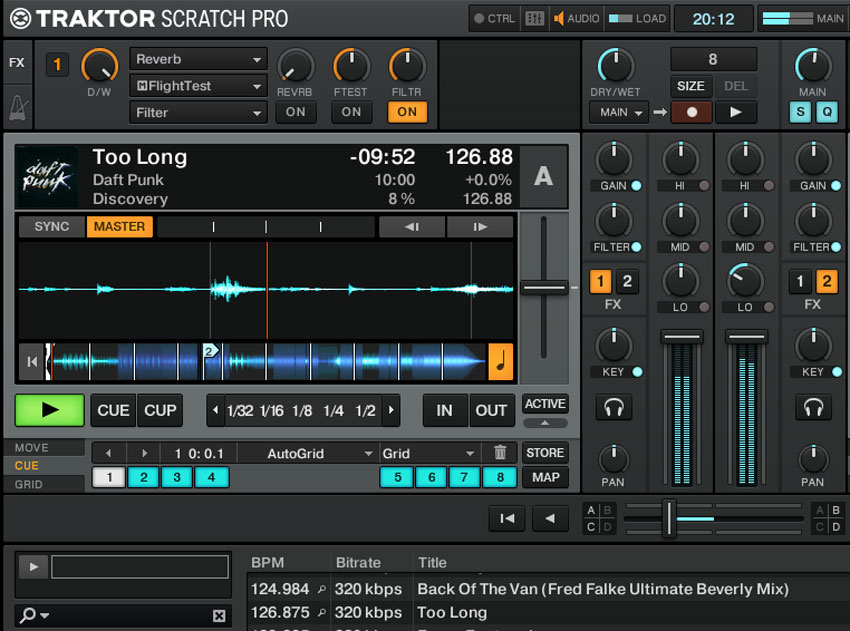
Task: Toggle the S snap button
Action: point(800,112)
